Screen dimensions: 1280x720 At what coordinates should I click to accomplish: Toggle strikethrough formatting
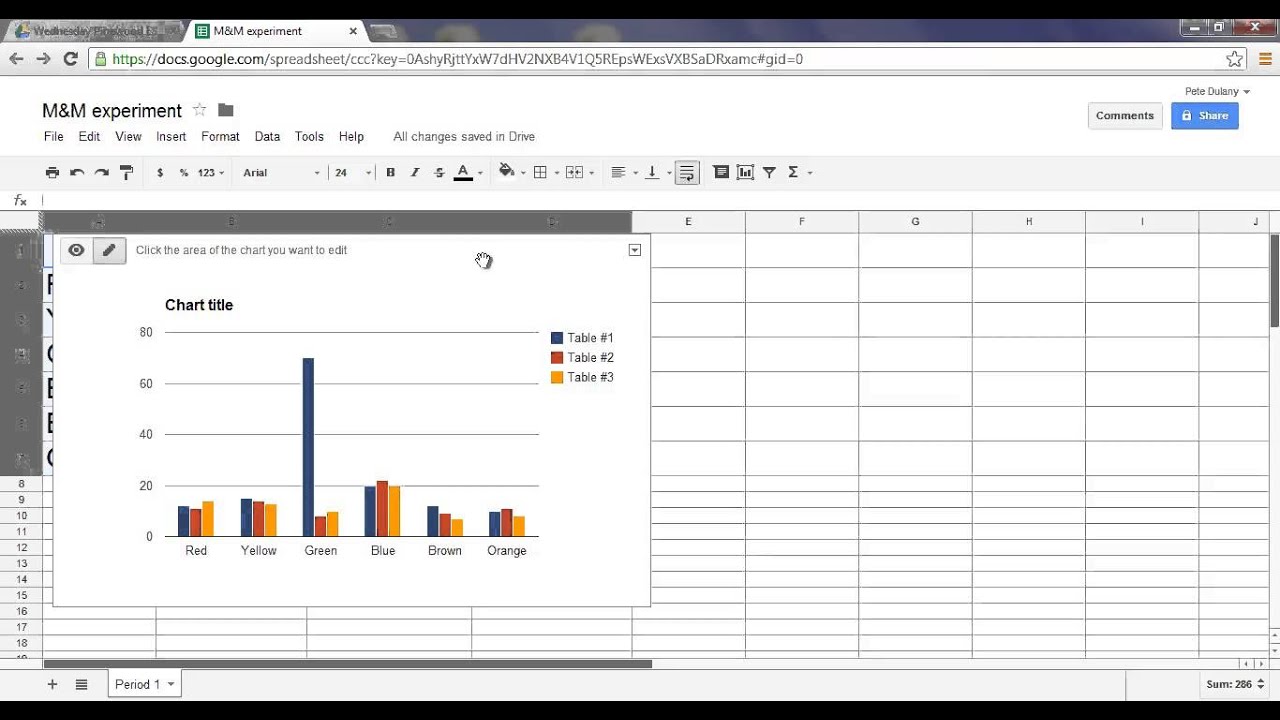pos(439,172)
